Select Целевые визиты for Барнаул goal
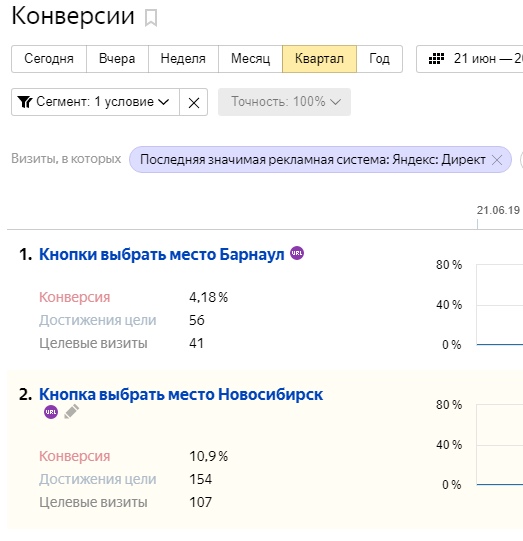The height and width of the screenshot is (541, 523). coord(93,343)
